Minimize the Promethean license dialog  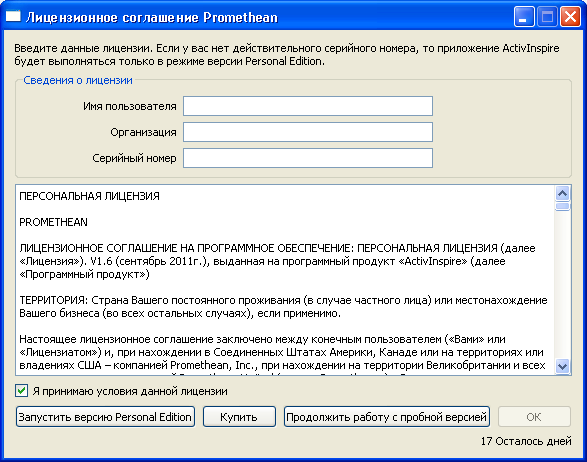point(524,17)
